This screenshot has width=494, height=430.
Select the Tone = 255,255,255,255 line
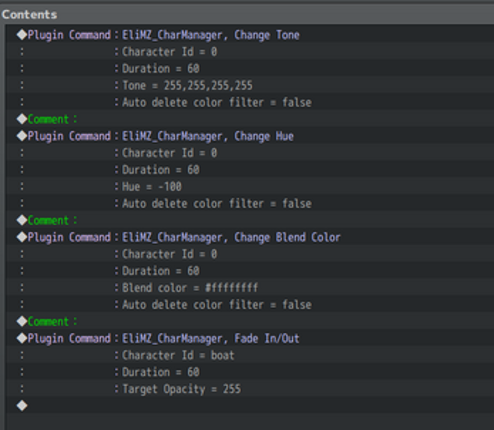(250, 85)
